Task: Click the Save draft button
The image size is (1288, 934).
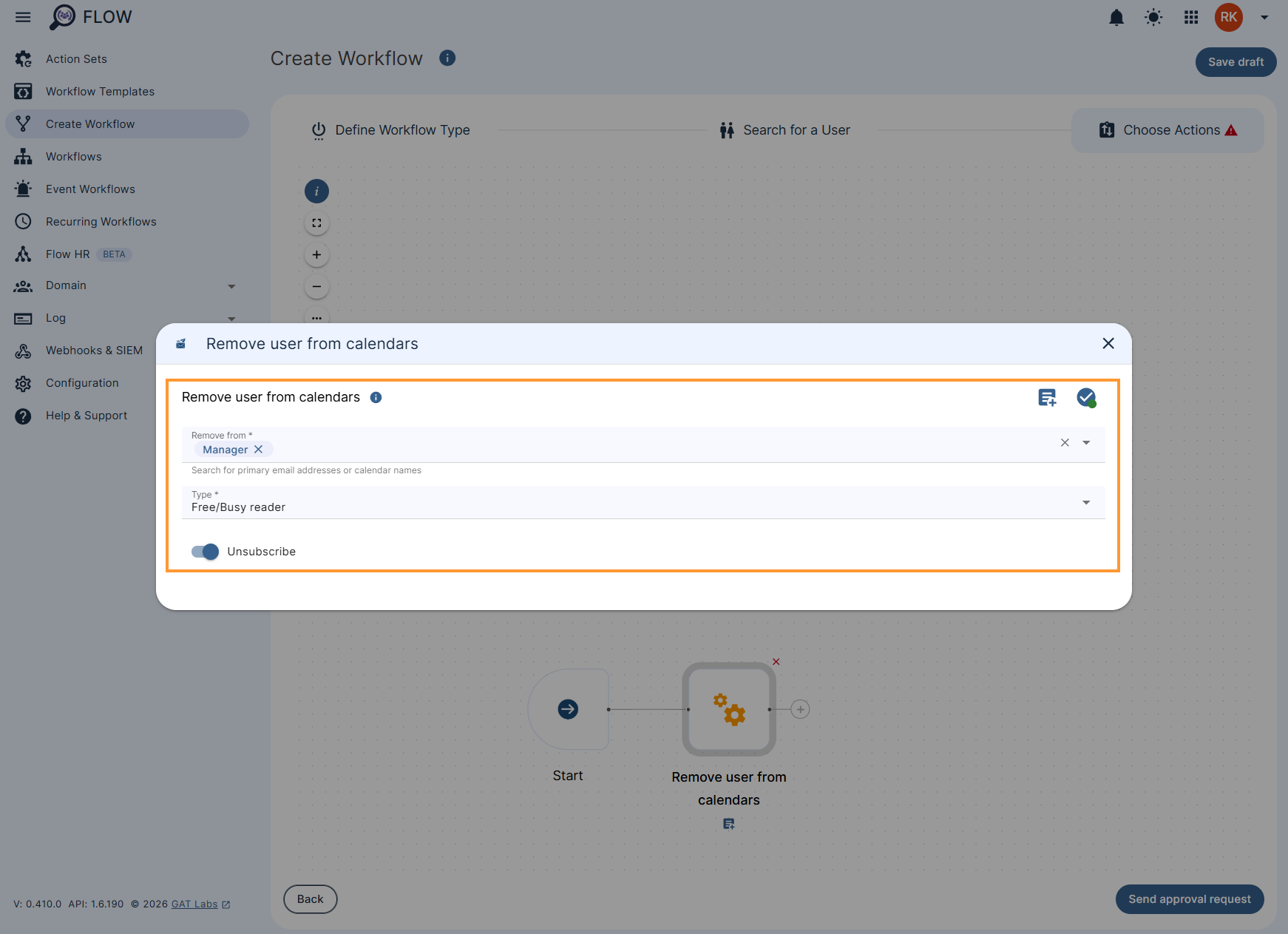Action: tap(1235, 62)
